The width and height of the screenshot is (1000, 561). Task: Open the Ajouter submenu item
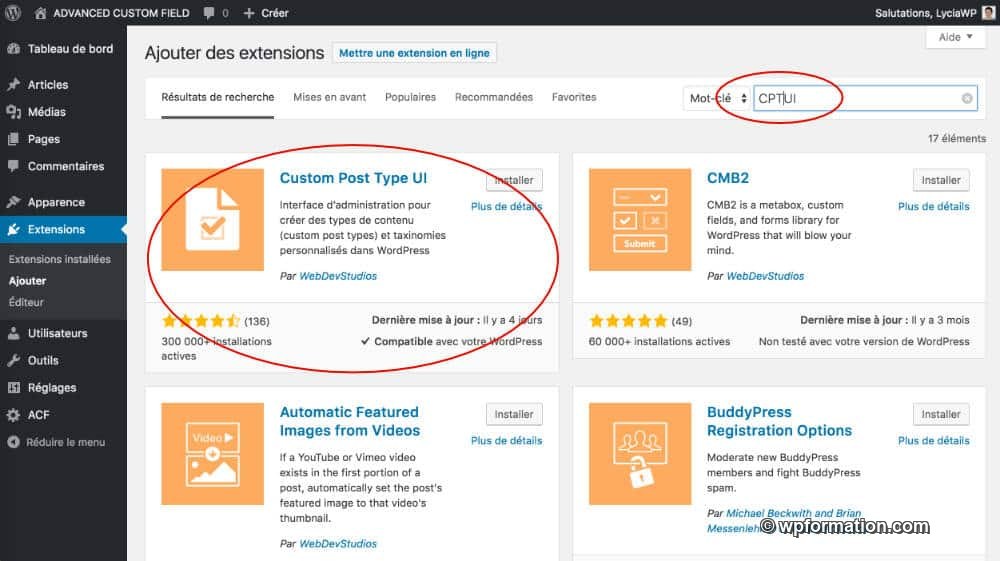click(x=27, y=280)
